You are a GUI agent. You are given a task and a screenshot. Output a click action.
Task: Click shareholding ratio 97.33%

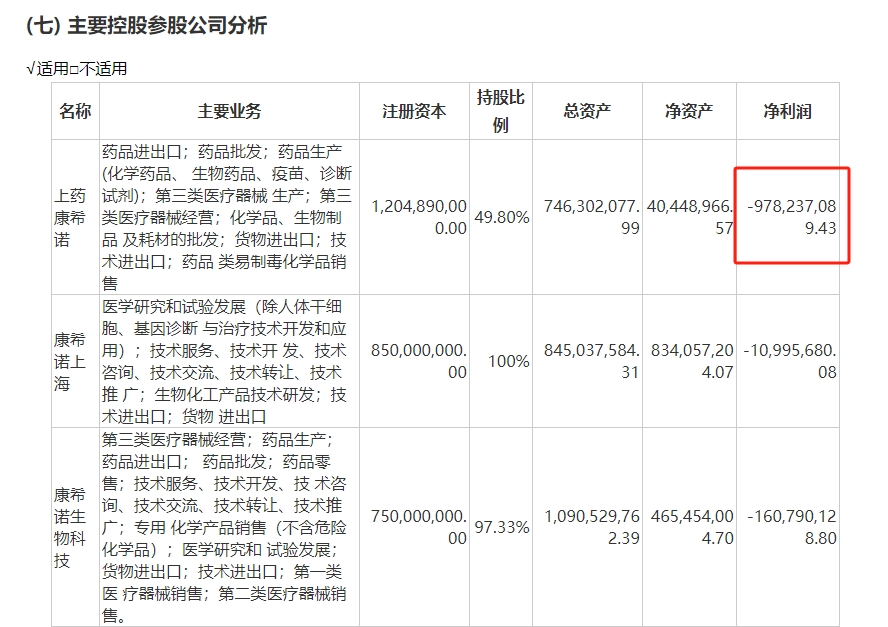502,527
